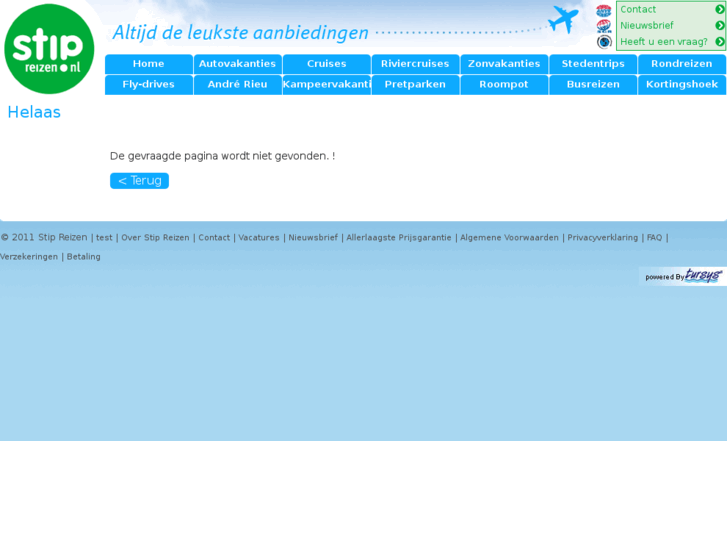Open the Contact link in the top green box
727x545 pixels.
point(638,9)
